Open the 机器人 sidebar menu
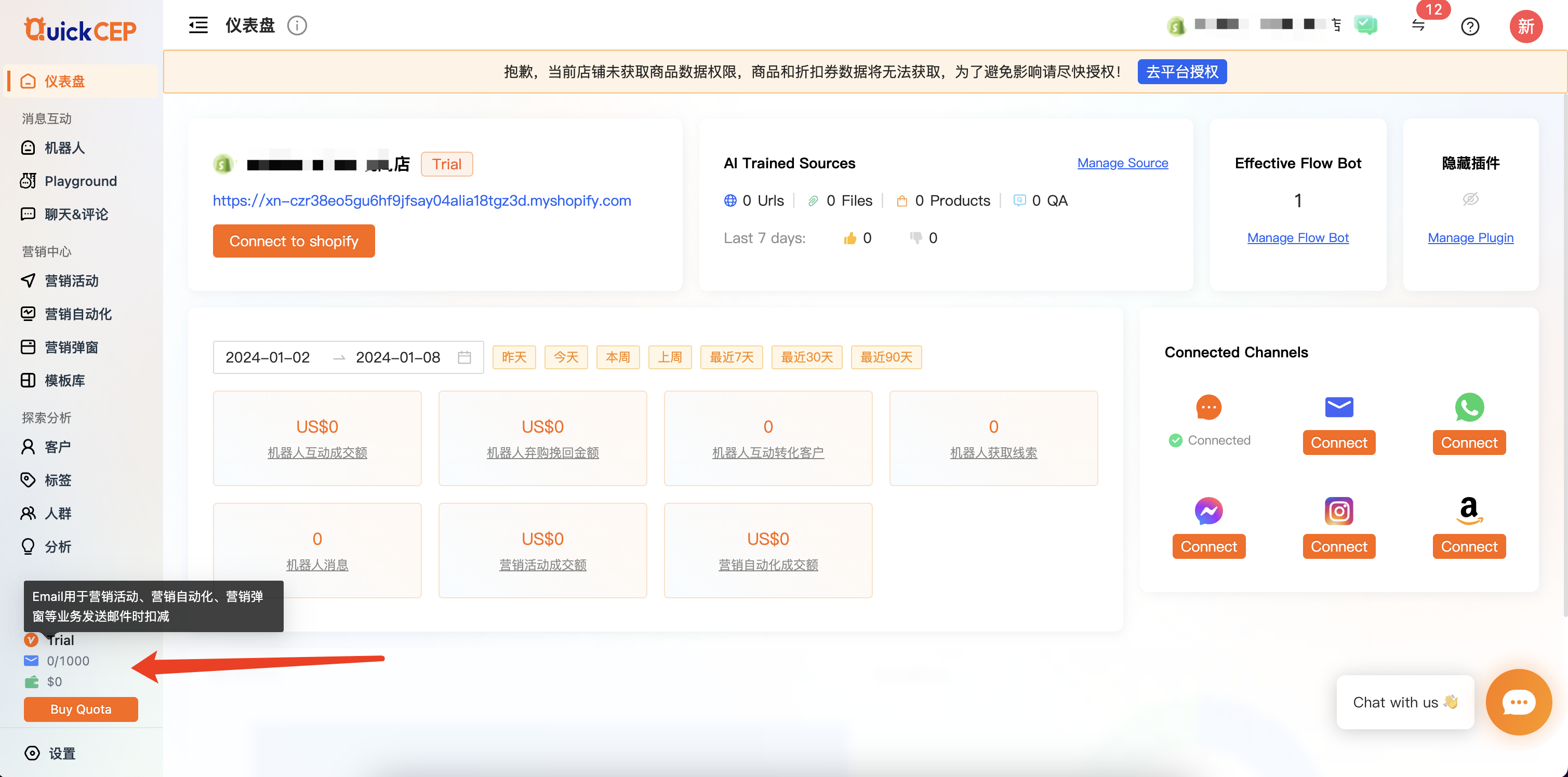This screenshot has height=777, width=1568. (x=64, y=148)
